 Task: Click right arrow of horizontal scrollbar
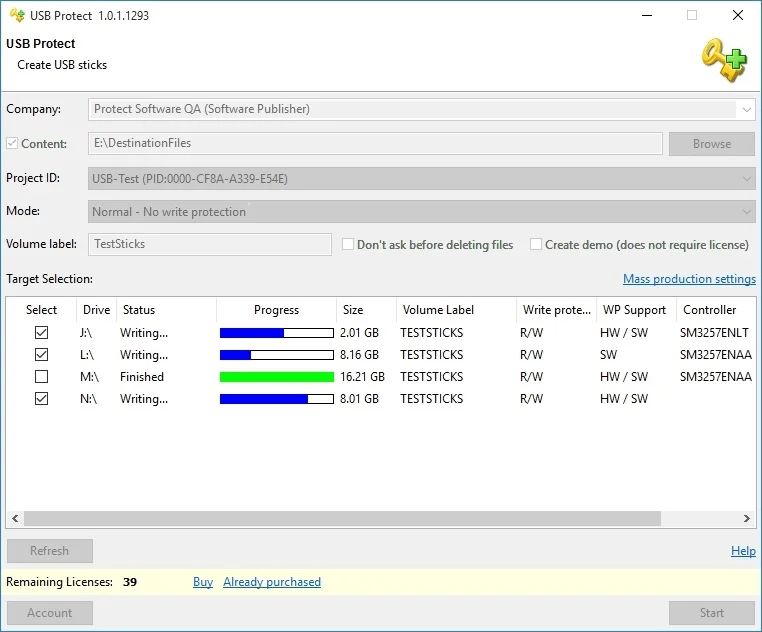coord(747,519)
